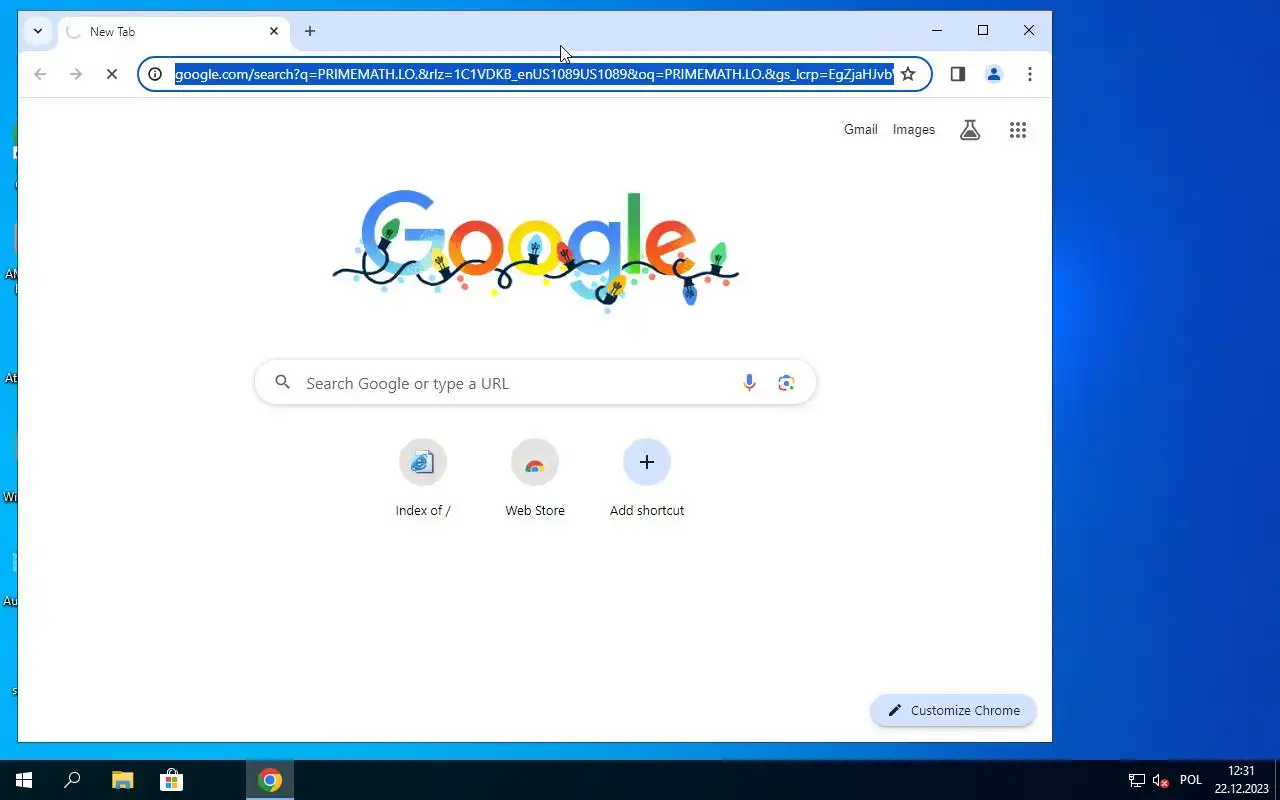Open Chrome three-dot menu
This screenshot has width=1280, height=800.
click(x=1029, y=74)
